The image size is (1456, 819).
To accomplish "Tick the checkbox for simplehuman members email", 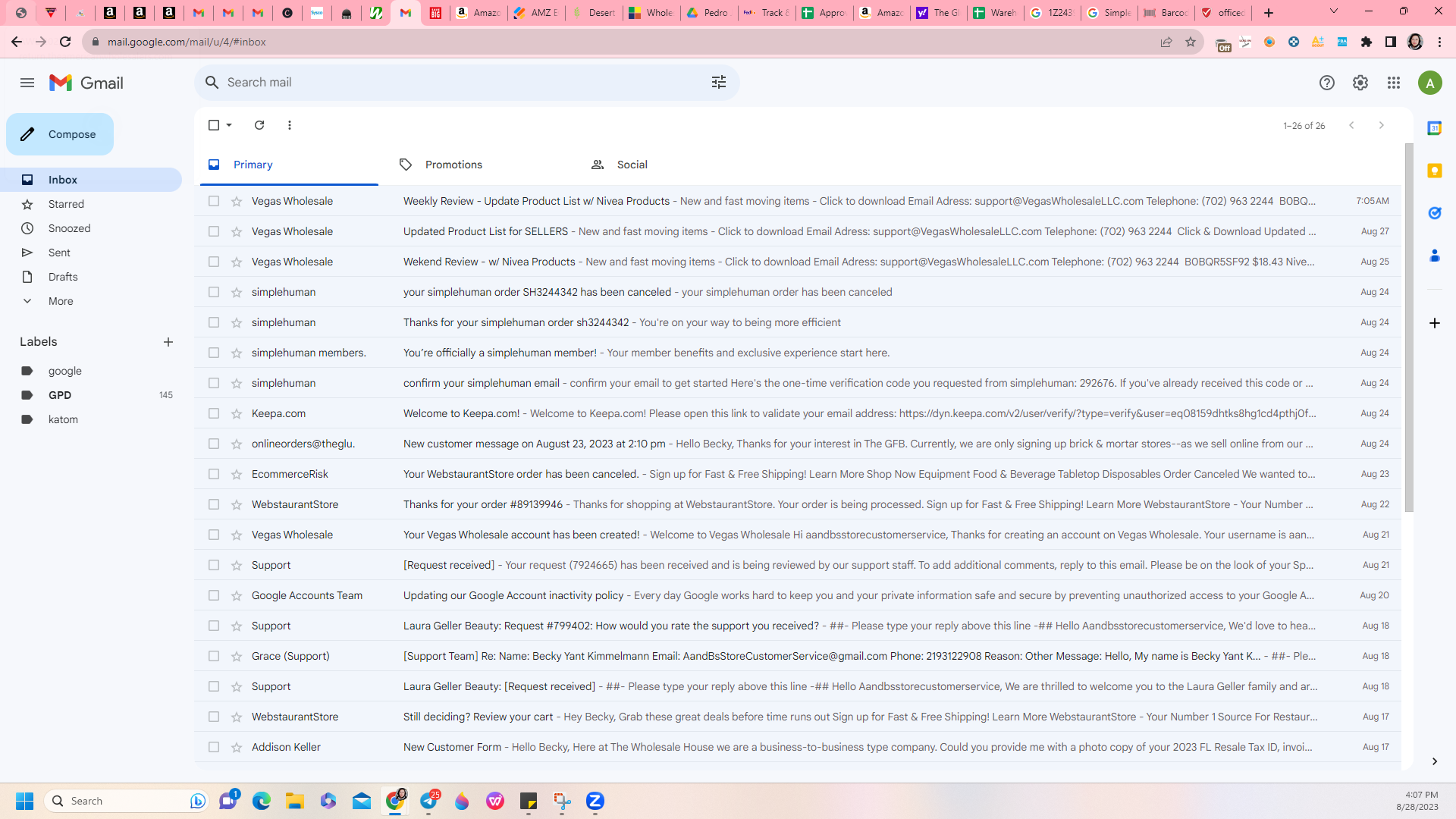I will pos(214,353).
